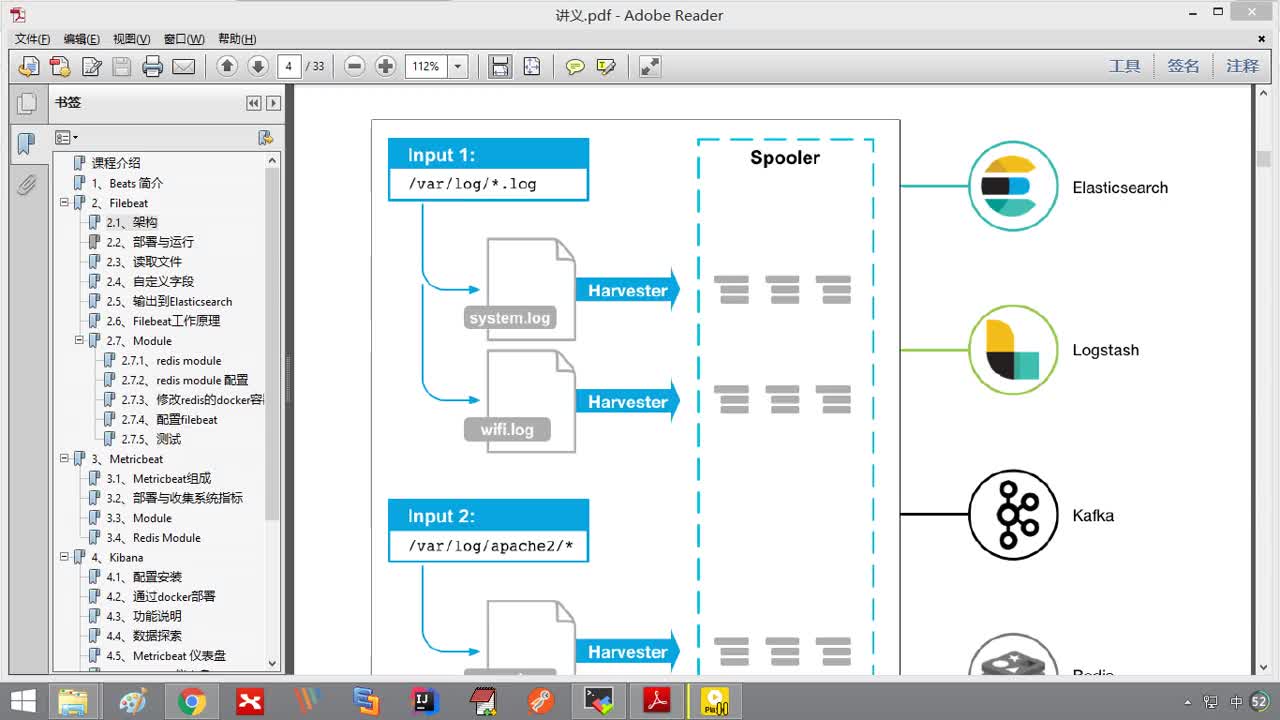Viewport: 1280px width, 720px height.
Task: Click the open file toolbar icon
Action: 29,67
